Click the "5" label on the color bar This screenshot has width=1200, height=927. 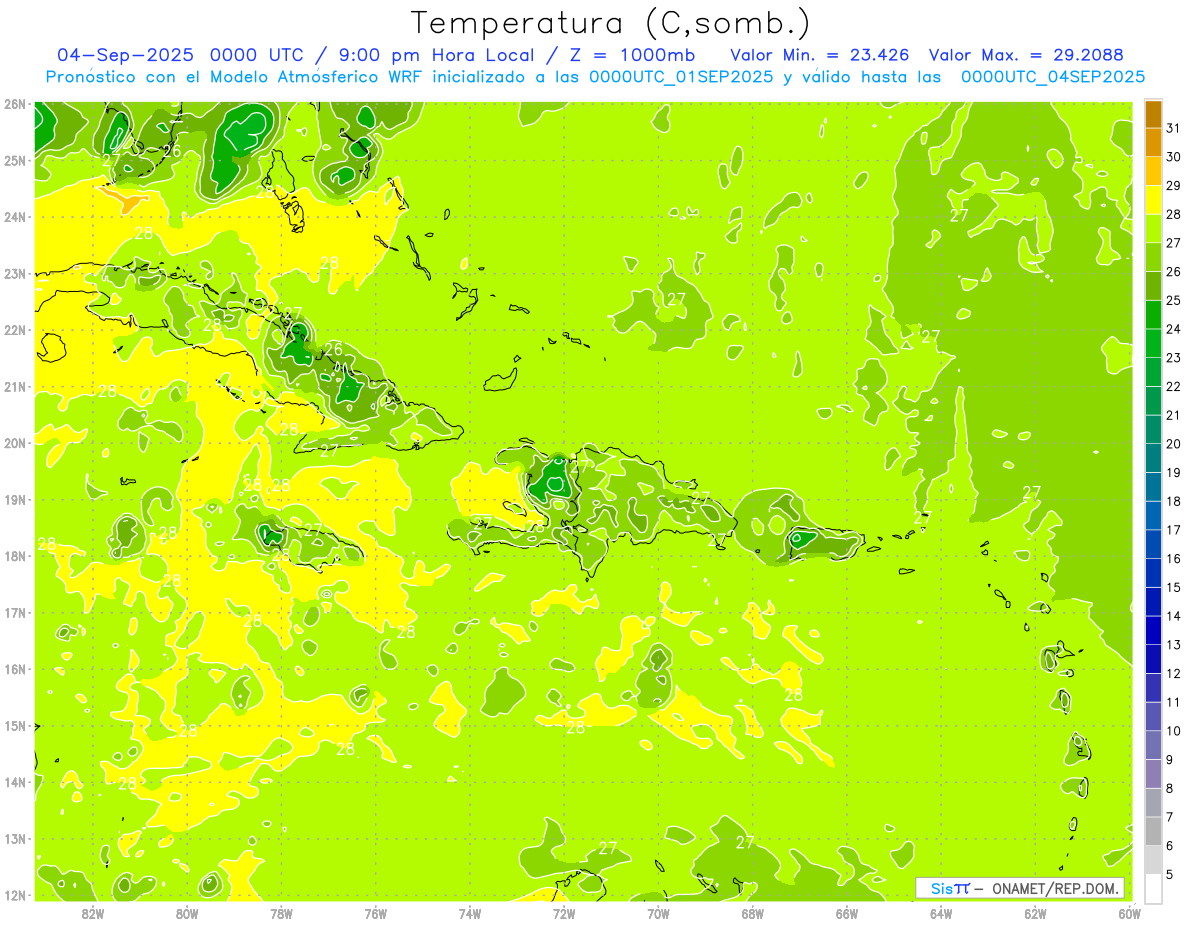point(1170,874)
